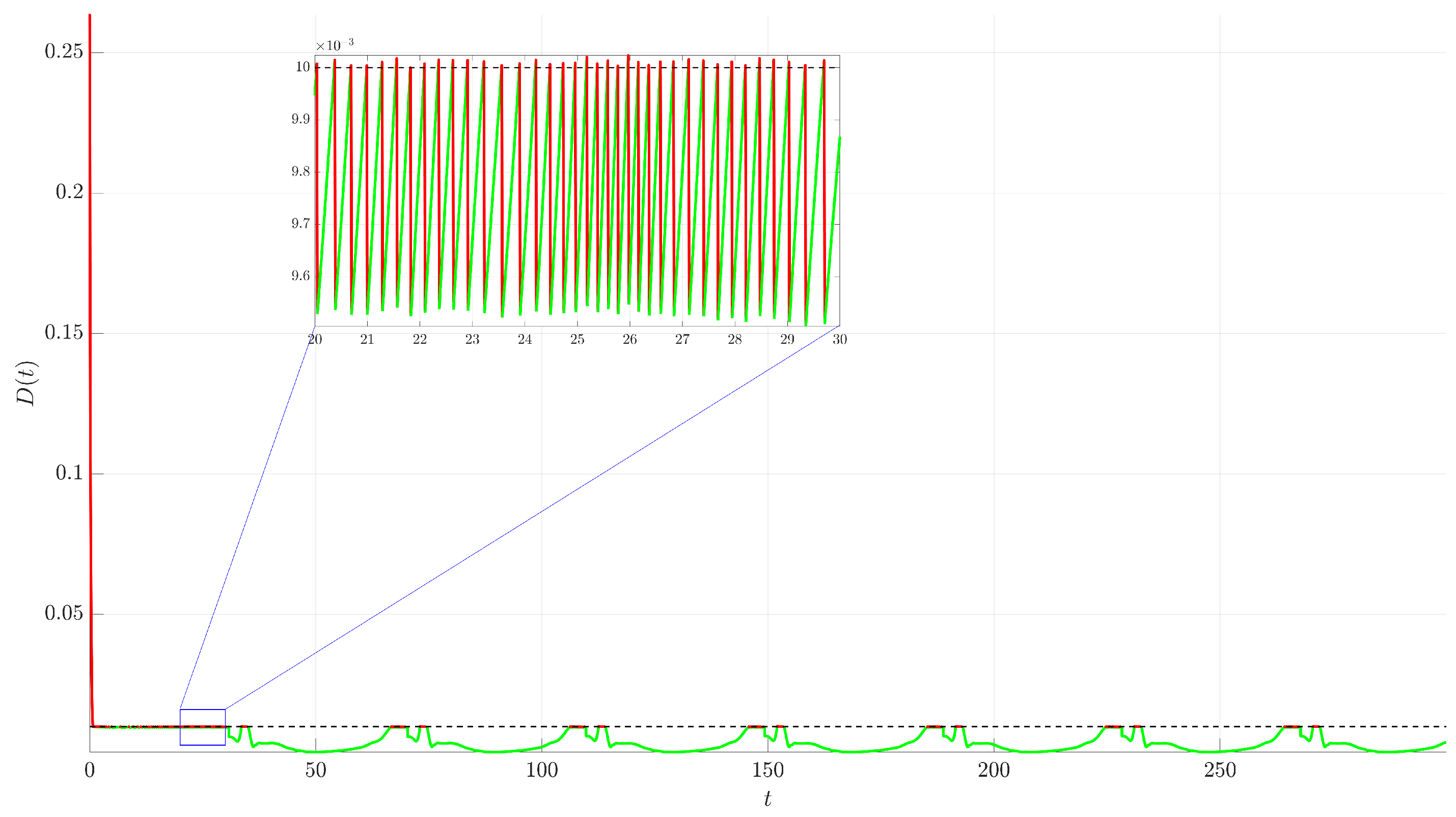The image size is (1456, 817).
Task: Click the 150 x-axis tick label
Action: click(767, 770)
